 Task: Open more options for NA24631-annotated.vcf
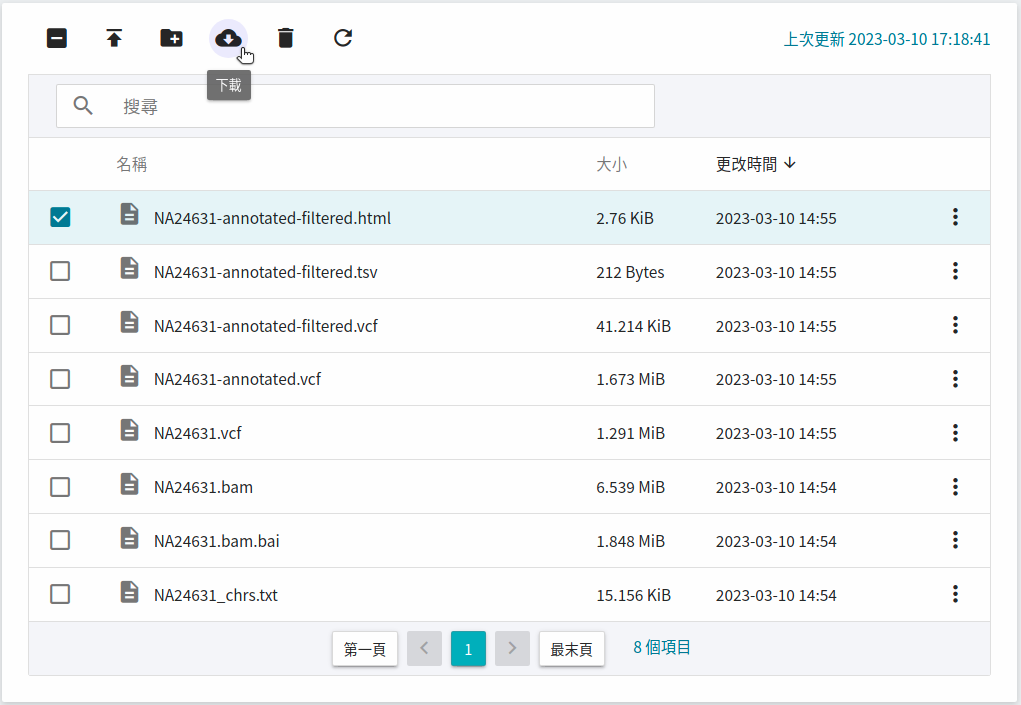click(955, 379)
